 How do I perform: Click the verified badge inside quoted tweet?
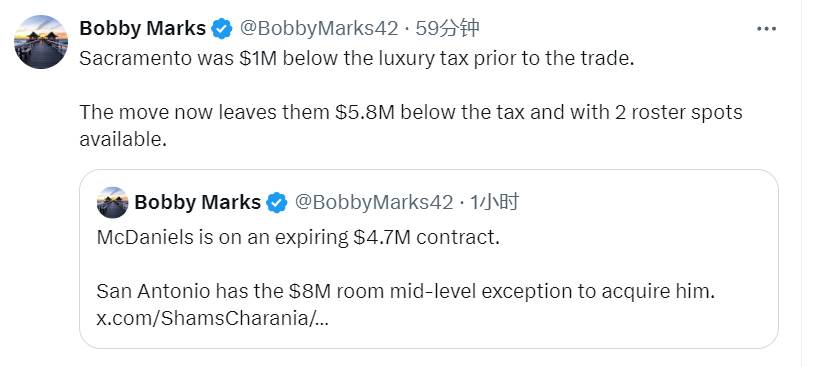point(276,202)
